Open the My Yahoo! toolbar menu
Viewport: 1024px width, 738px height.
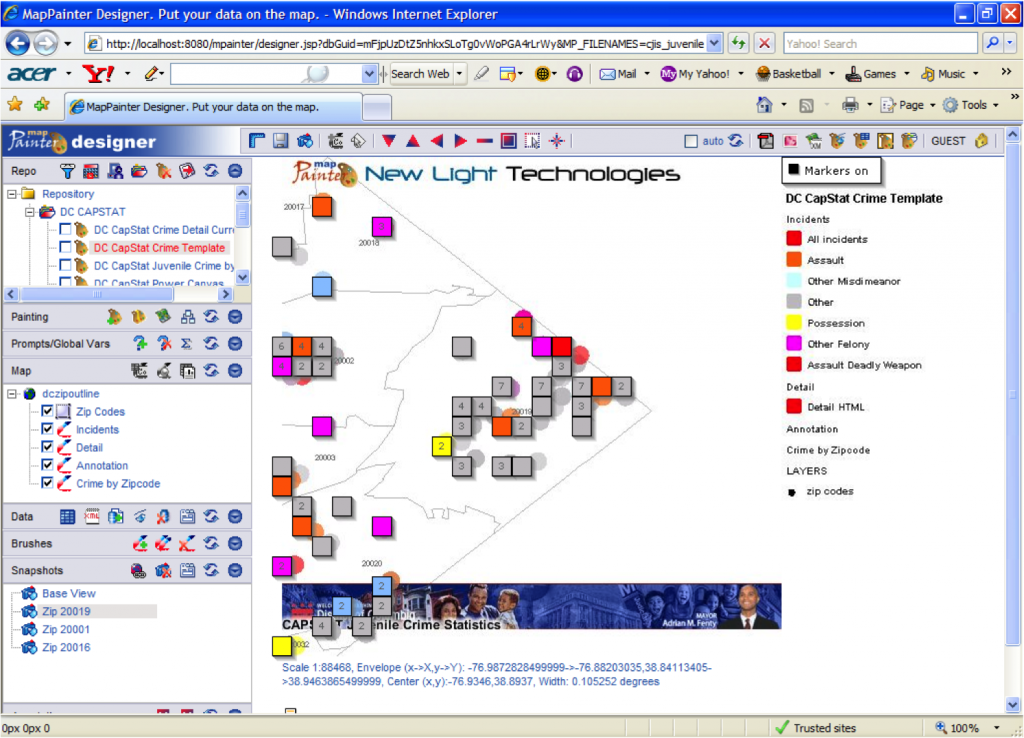[703, 74]
